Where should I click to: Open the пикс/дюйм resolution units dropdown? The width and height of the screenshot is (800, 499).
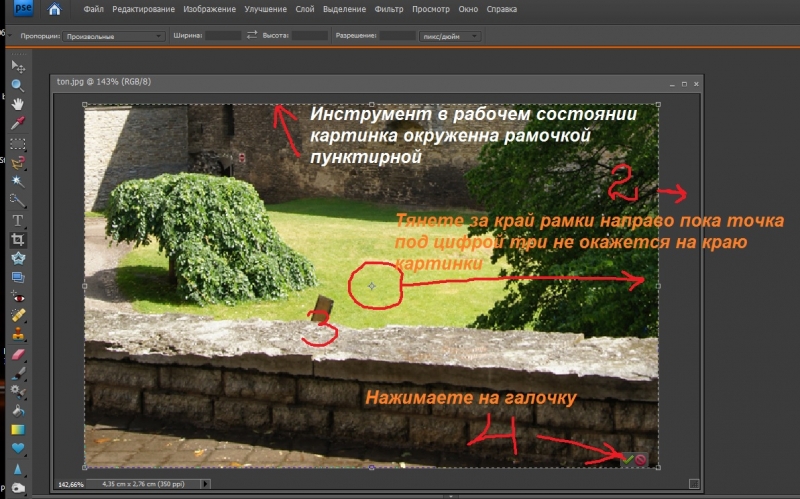[x=451, y=36]
